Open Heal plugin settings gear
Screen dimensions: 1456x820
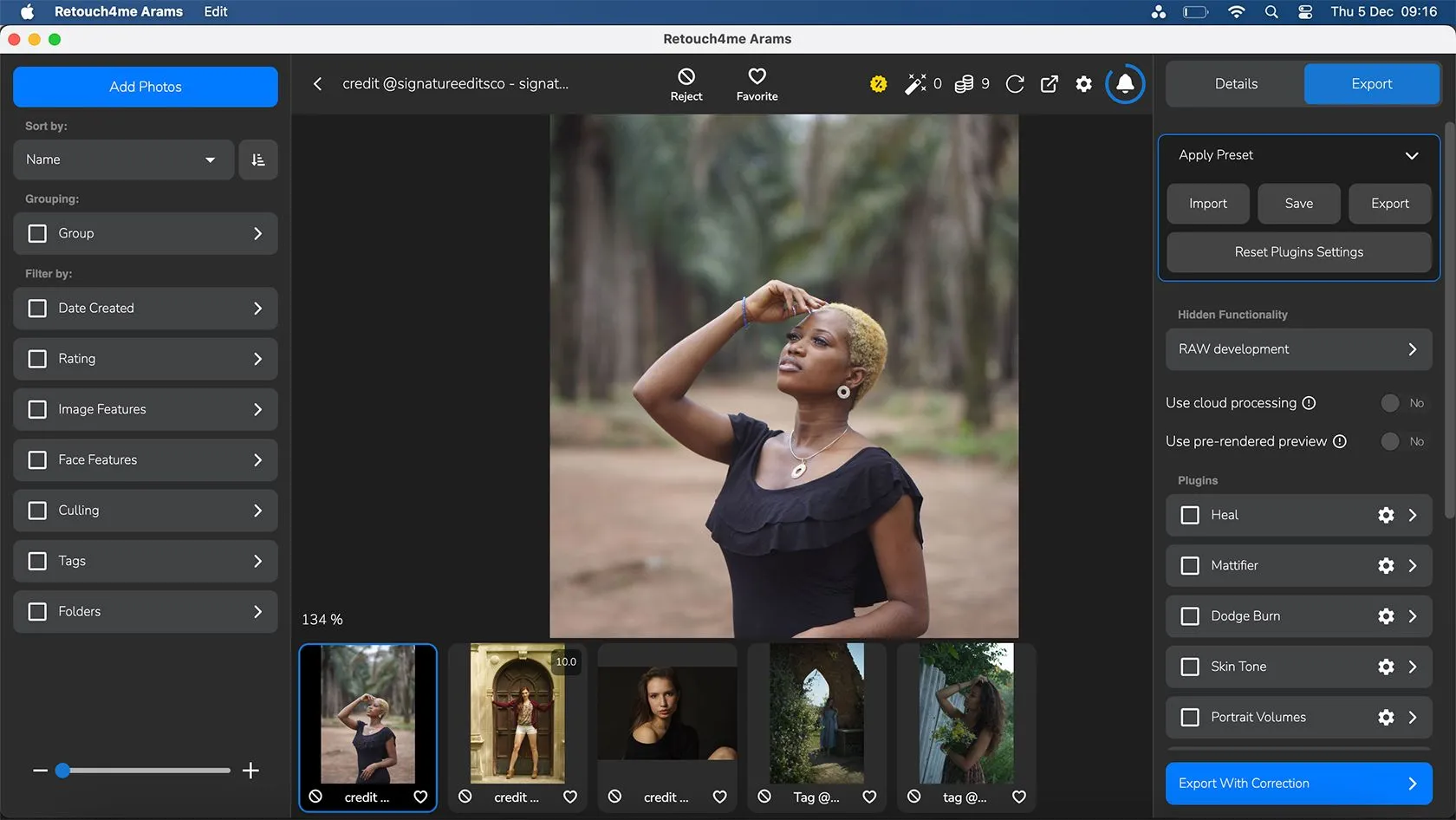point(1386,515)
